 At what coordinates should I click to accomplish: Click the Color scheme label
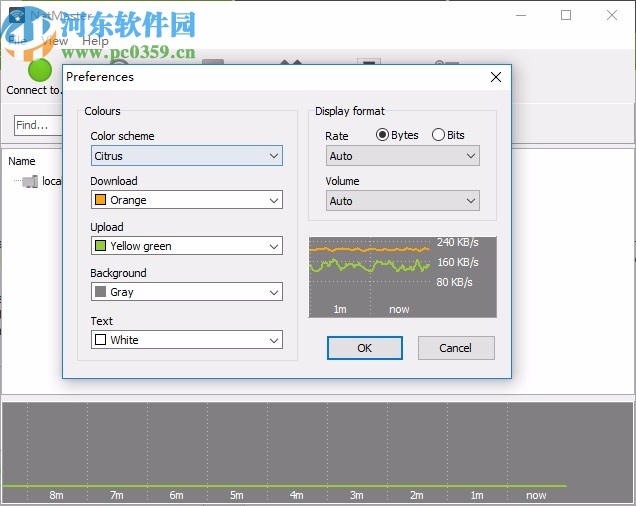tap(122, 136)
